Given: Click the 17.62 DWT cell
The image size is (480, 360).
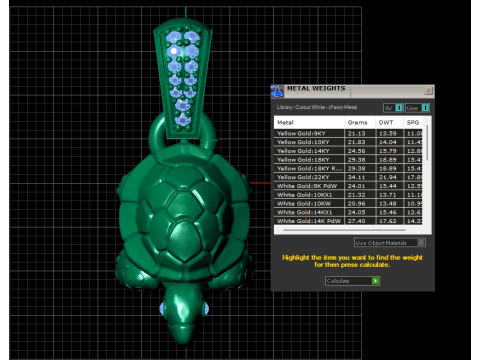Looking at the screenshot, I should [x=389, y=221].
